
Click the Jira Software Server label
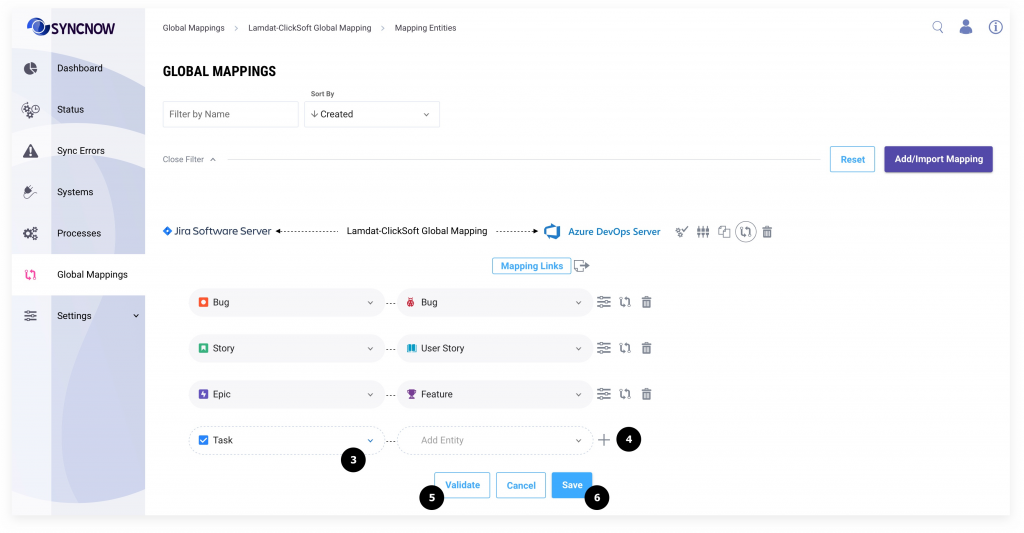(222, 231)
